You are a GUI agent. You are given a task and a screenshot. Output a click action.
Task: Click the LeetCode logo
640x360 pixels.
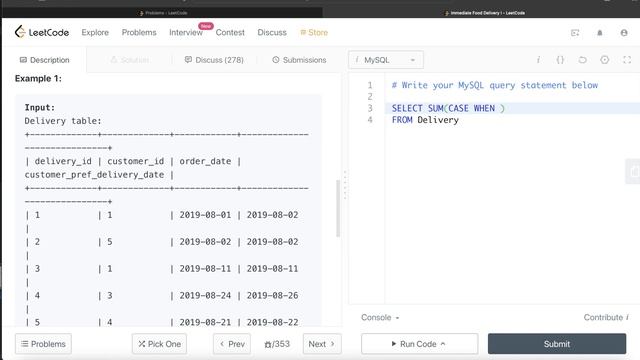(42, 32)
